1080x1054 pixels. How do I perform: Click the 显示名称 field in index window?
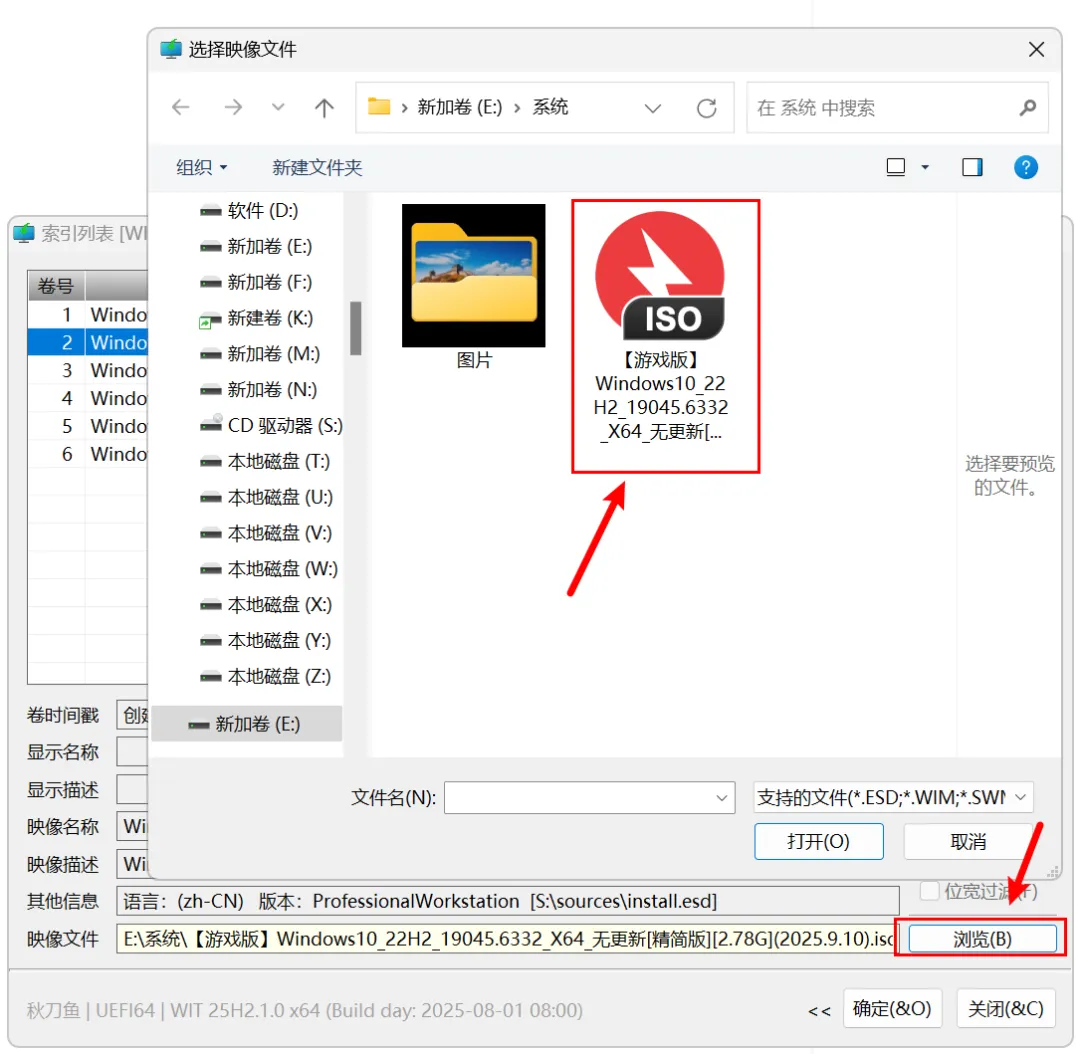(132, 752)
